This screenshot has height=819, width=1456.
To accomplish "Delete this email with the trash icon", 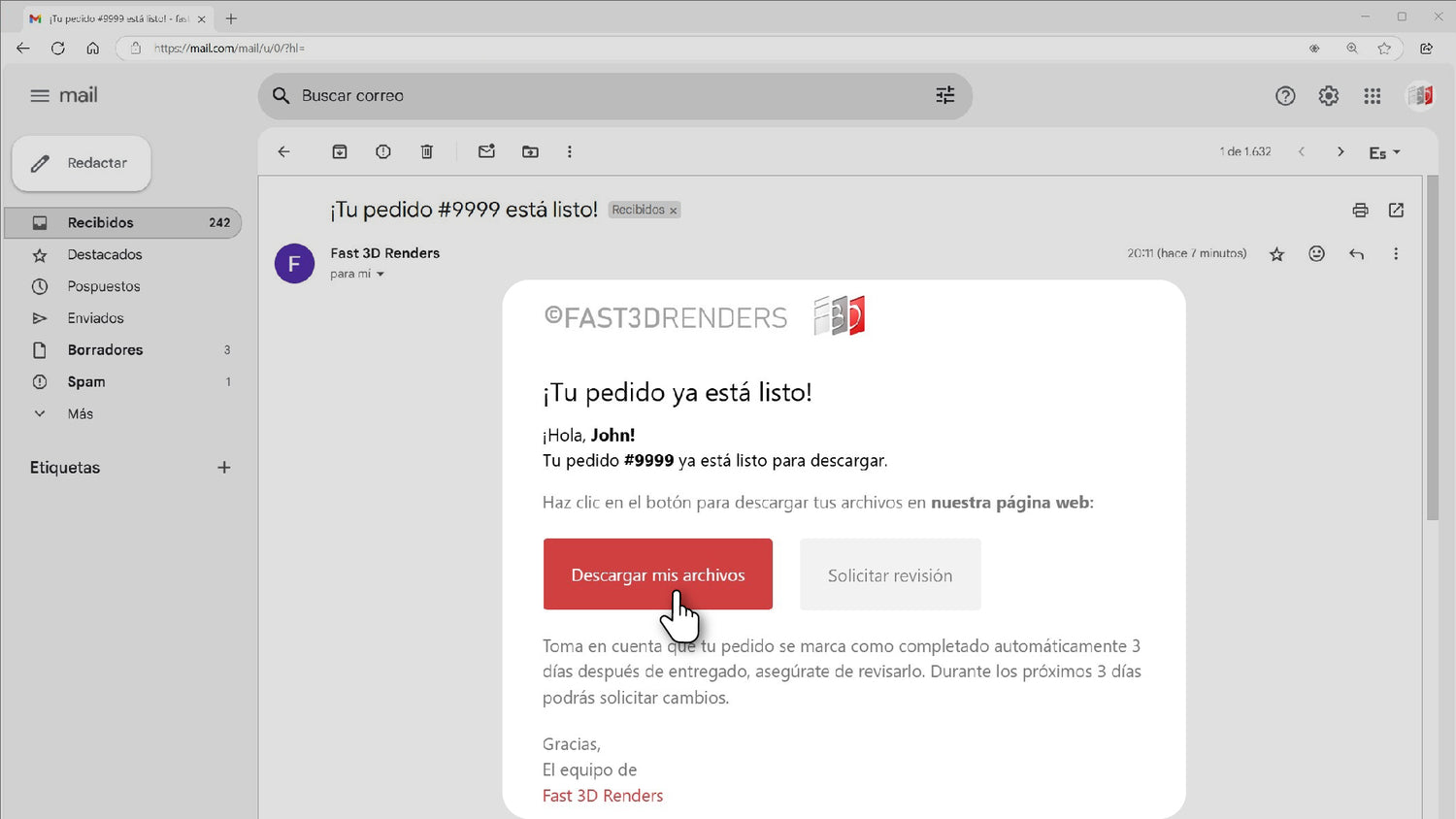I will point(427,151).
